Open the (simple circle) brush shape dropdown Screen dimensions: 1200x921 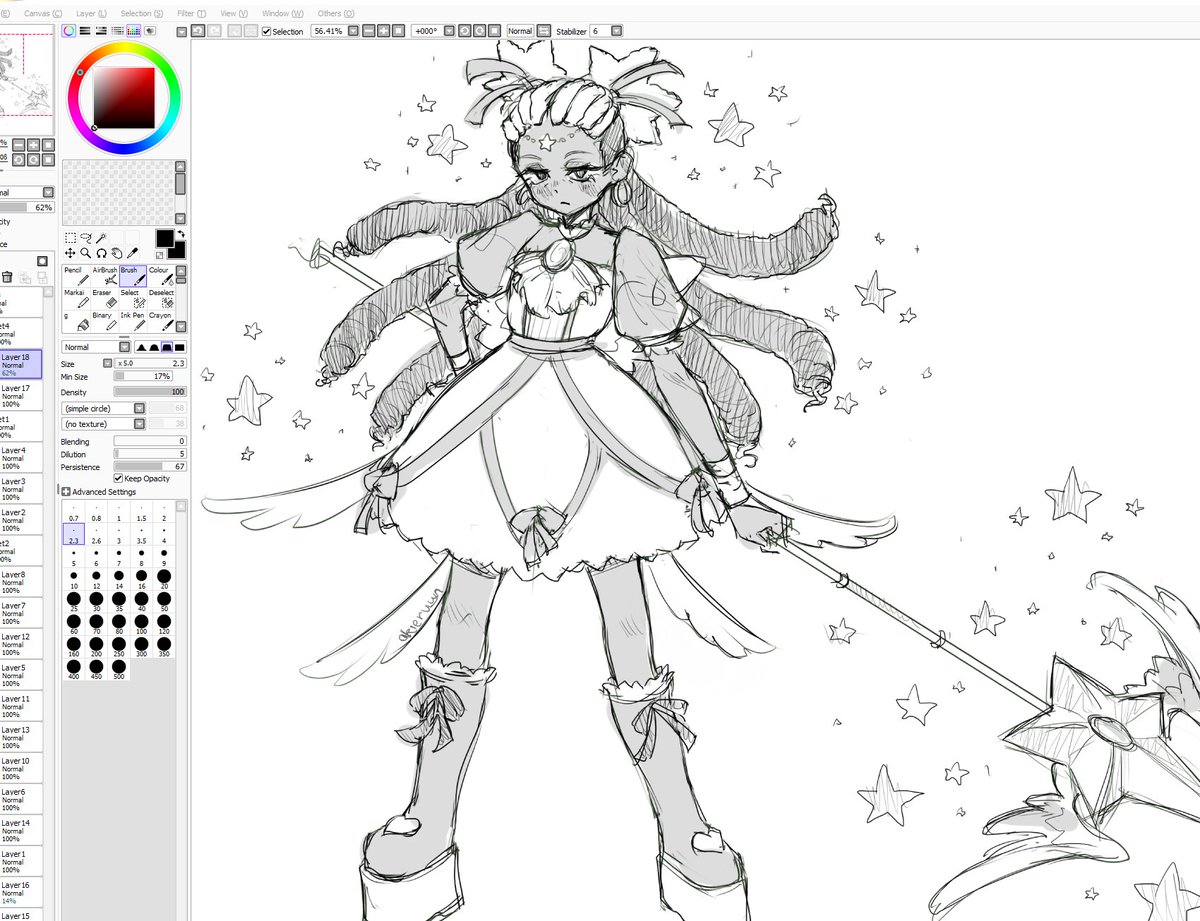[139, 408]
